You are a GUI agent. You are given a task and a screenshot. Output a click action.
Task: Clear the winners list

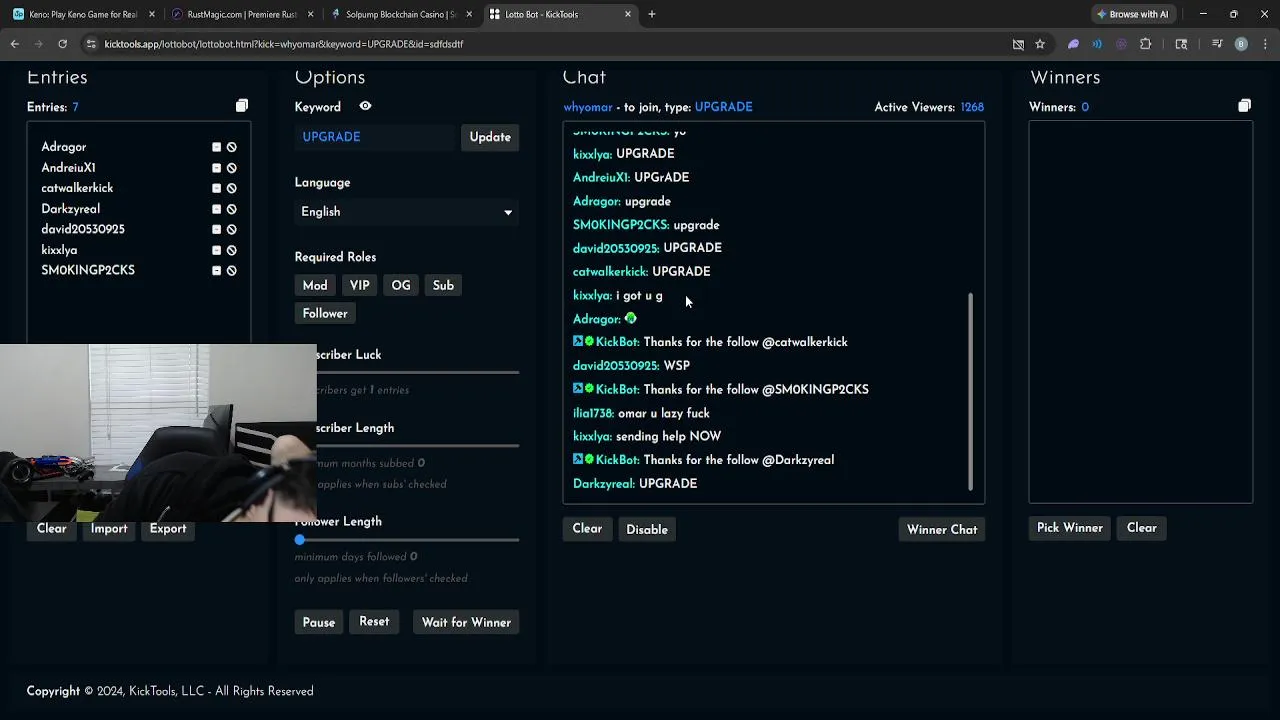(x=1142, y=528)
